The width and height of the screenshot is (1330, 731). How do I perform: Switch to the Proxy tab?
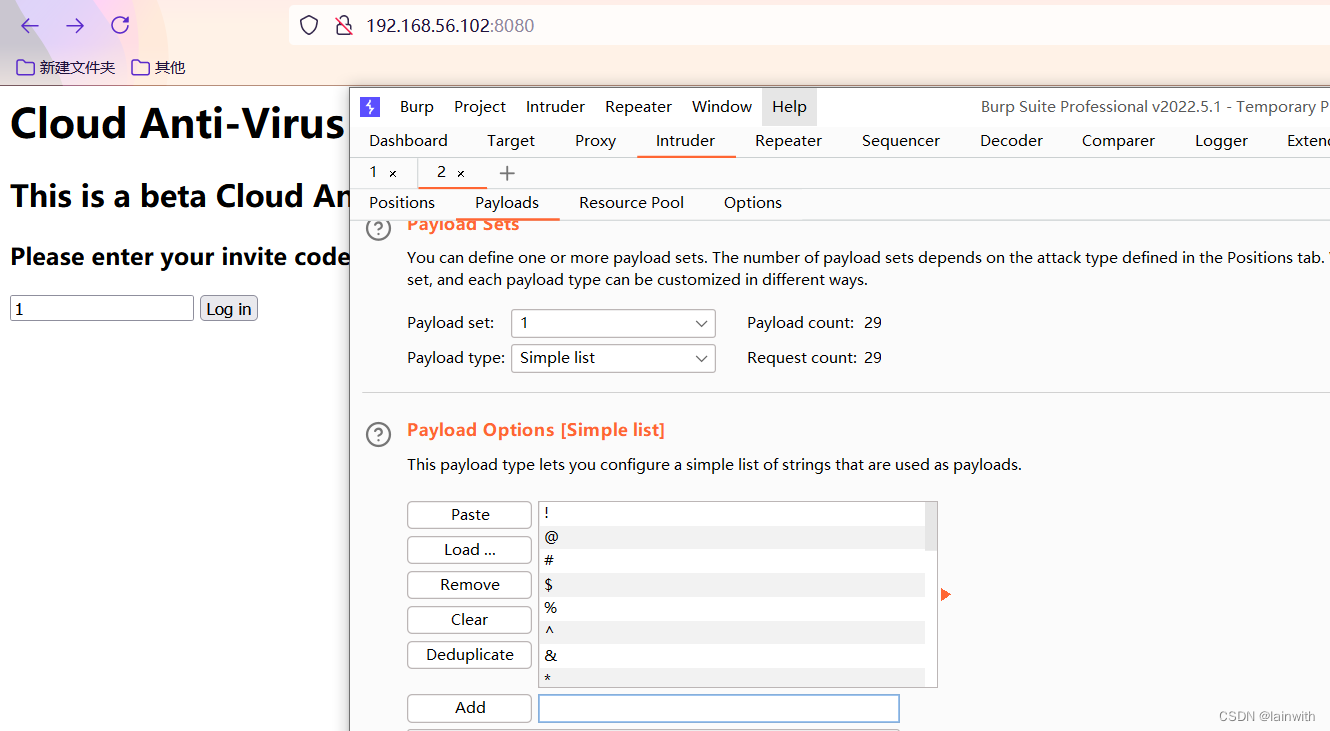(x=595, y=141)
